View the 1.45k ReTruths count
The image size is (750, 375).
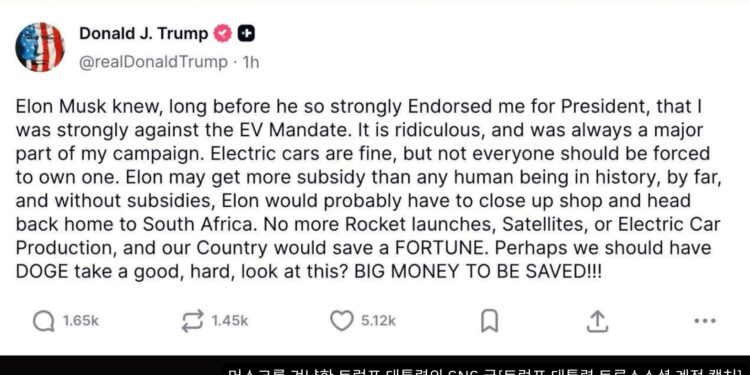click(x=230, y=321)
